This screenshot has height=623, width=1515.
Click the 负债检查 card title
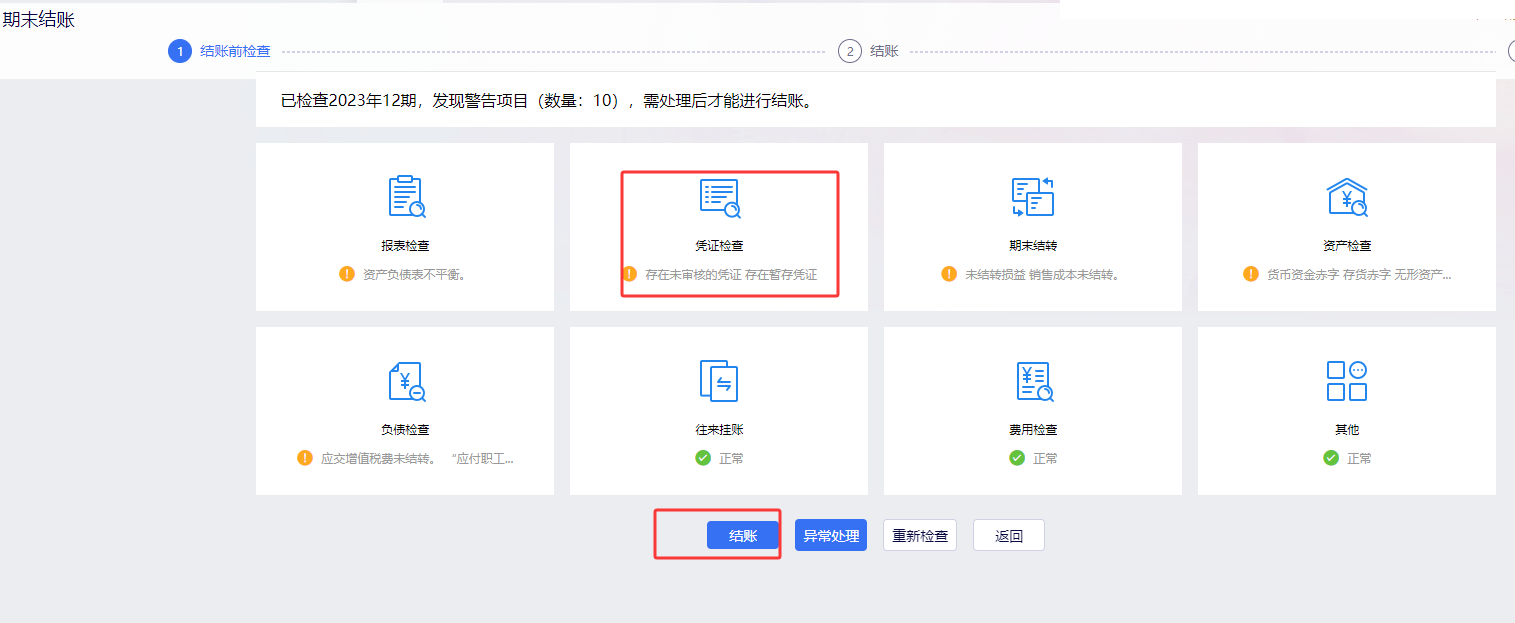(405, 430)
